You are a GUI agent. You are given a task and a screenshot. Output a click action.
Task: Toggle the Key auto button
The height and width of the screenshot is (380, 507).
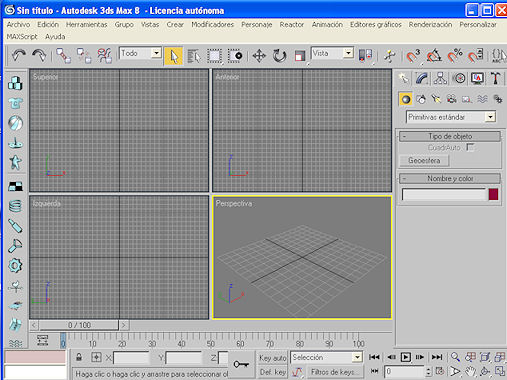[x=272, y=358]
